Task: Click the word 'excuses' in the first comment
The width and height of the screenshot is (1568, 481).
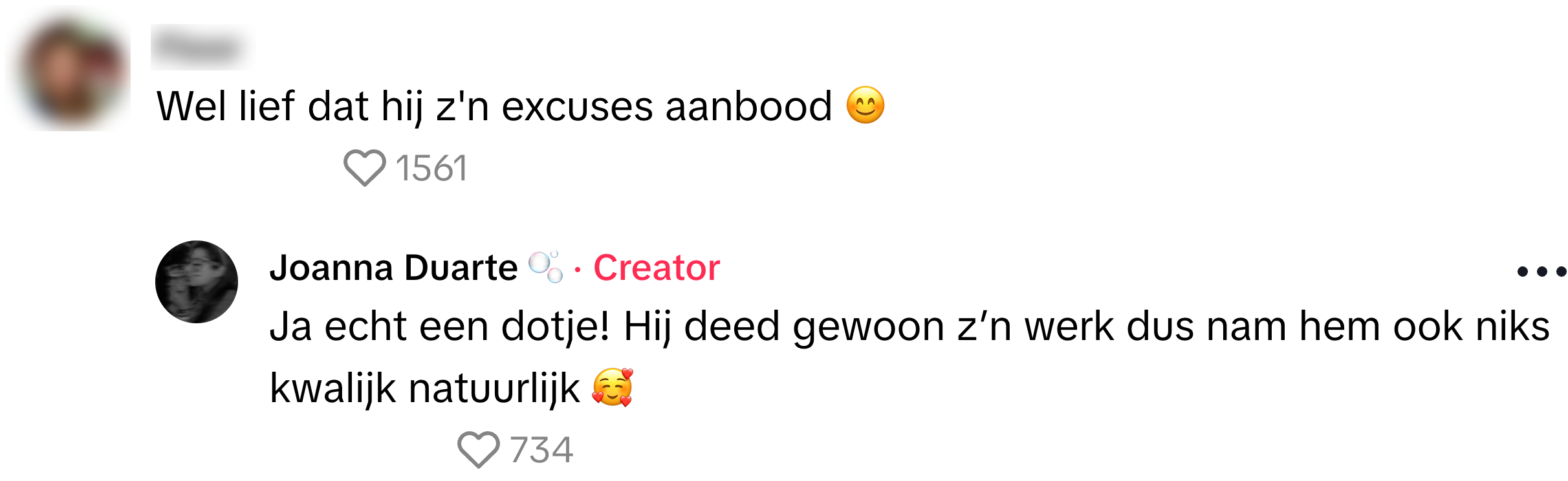Action: [x=577, y=107]
